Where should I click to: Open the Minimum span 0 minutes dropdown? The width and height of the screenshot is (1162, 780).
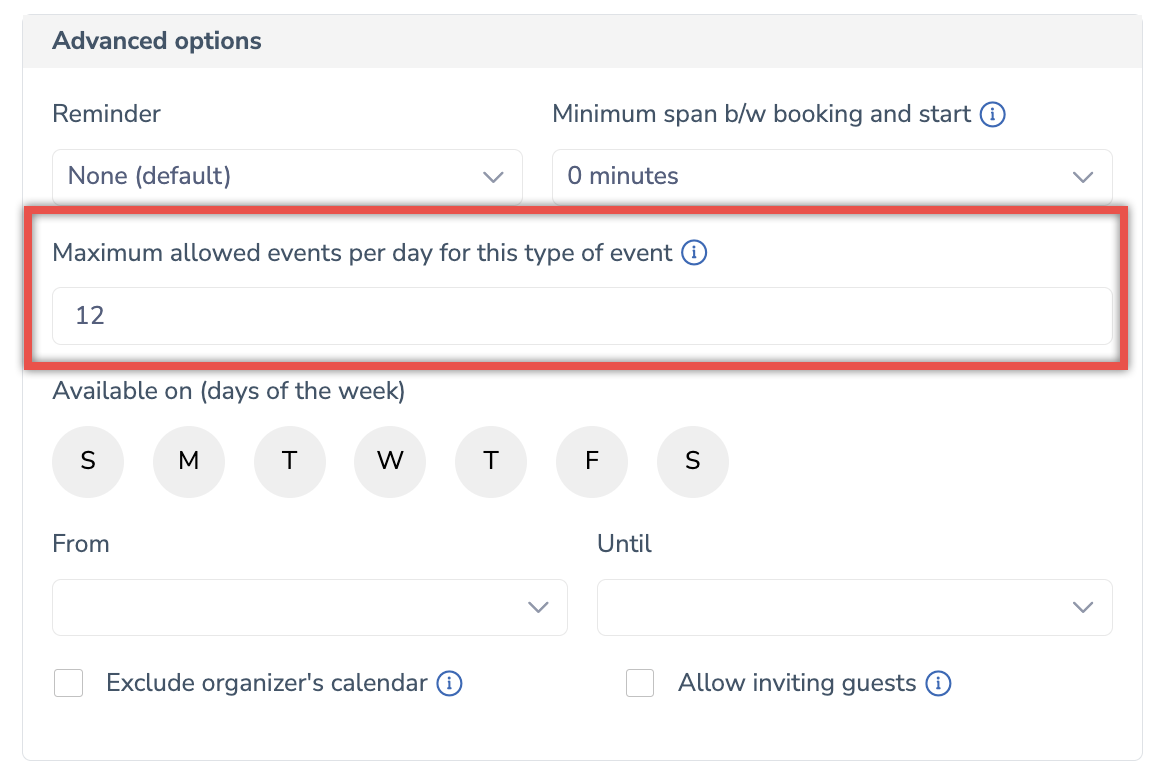coord(832,177)
